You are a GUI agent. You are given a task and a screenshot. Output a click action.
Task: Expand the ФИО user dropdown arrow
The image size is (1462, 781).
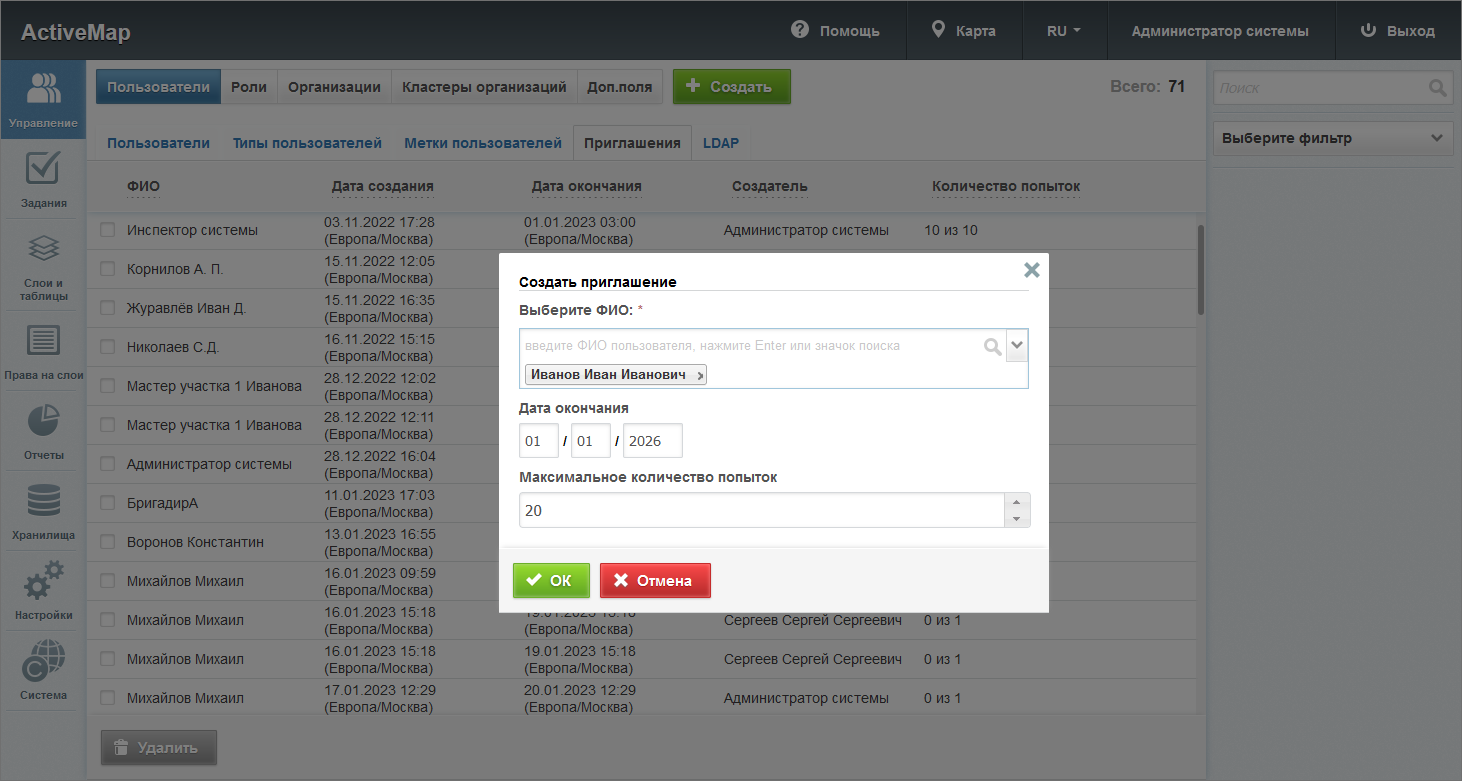[x=1017, y=346]
